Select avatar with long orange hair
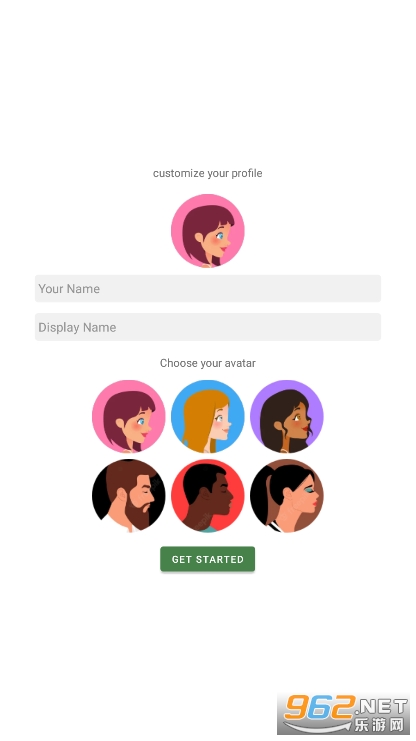This screenshot has width=416, height=741. tap(208, 416)
